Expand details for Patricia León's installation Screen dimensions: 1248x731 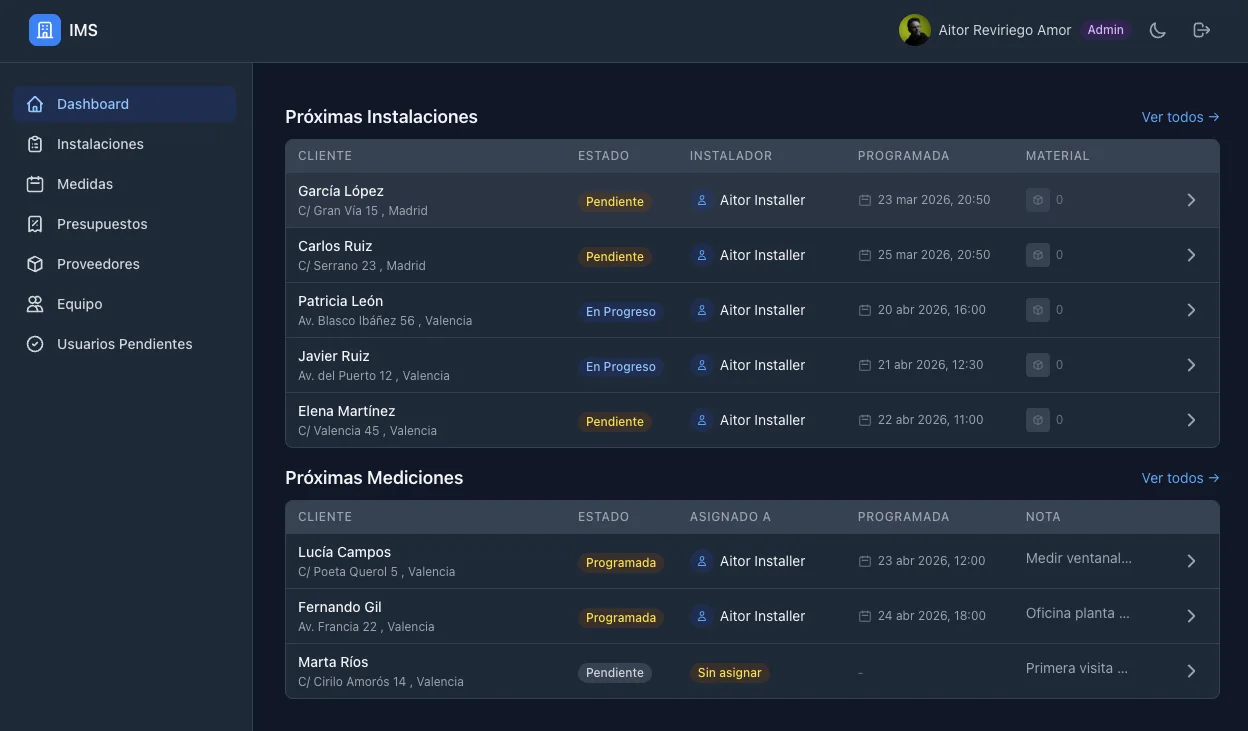coord(1191,309)
